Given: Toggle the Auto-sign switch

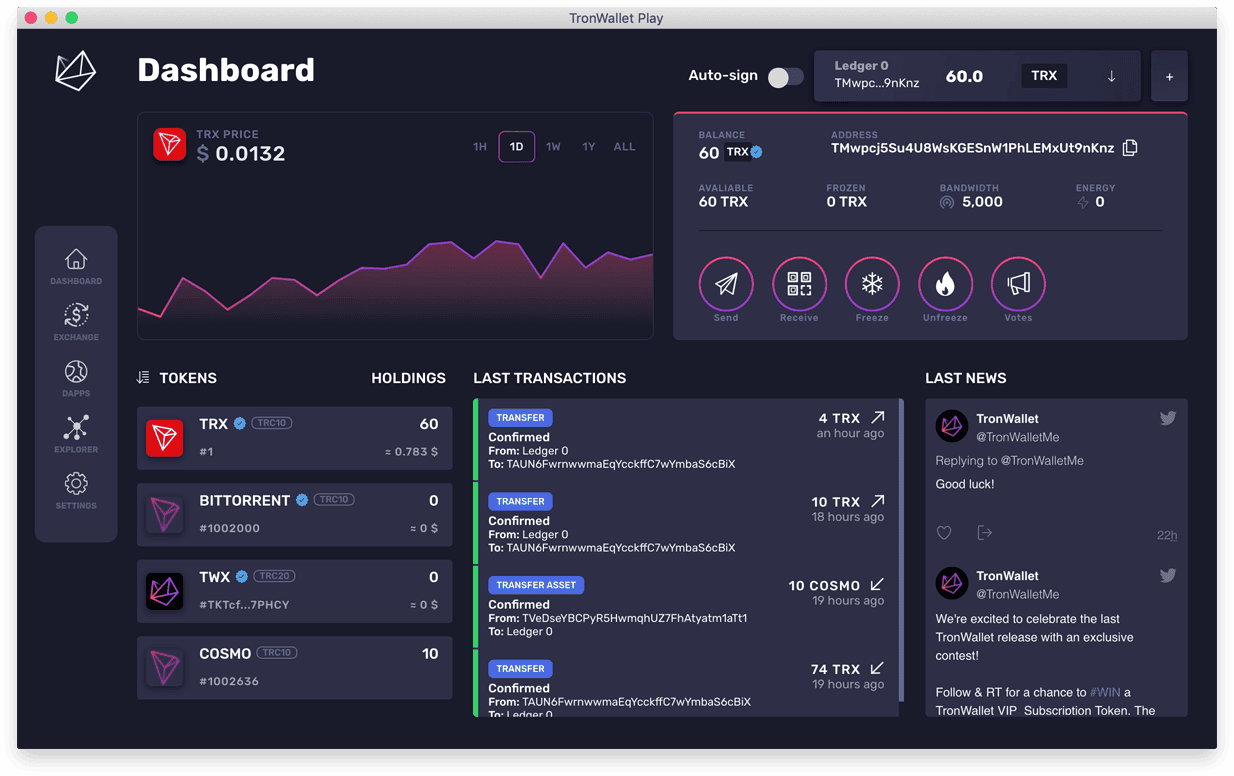Looking at the screenshot, I should click(785, 77).
